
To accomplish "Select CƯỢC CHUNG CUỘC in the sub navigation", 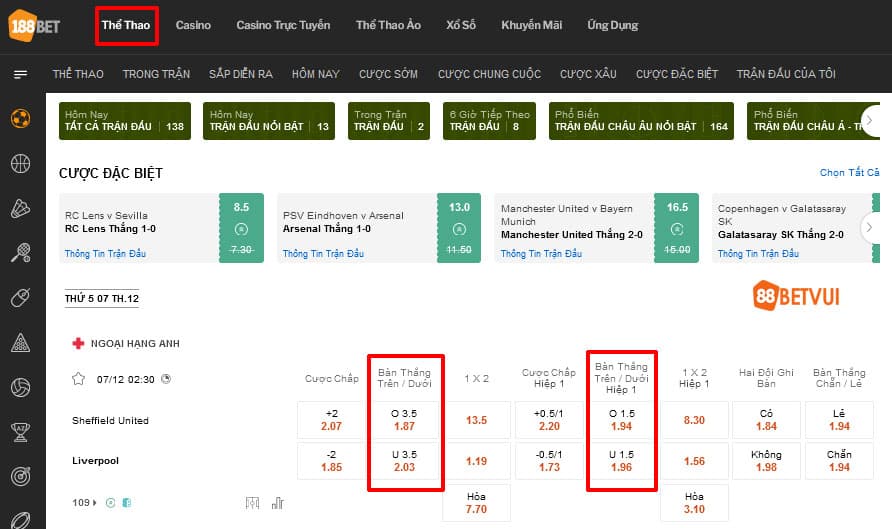I will click(x=489, y=74).
